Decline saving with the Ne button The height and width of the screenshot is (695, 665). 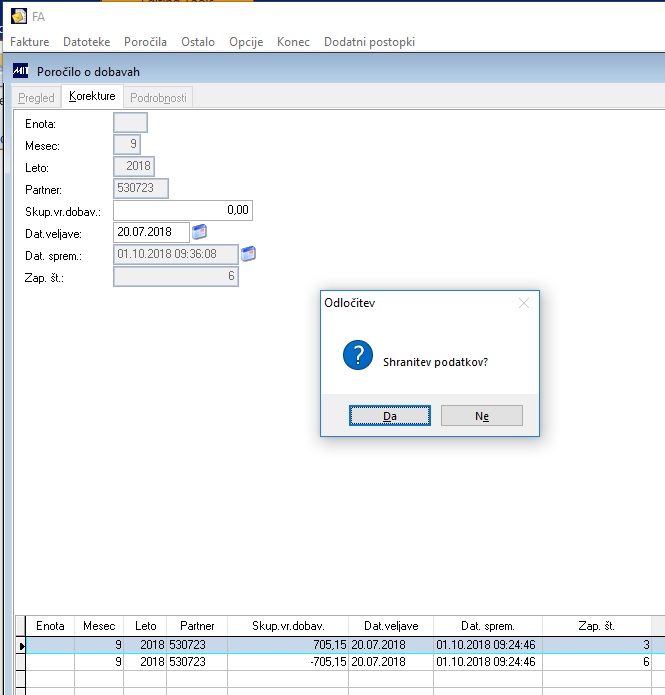coord(481,416)
